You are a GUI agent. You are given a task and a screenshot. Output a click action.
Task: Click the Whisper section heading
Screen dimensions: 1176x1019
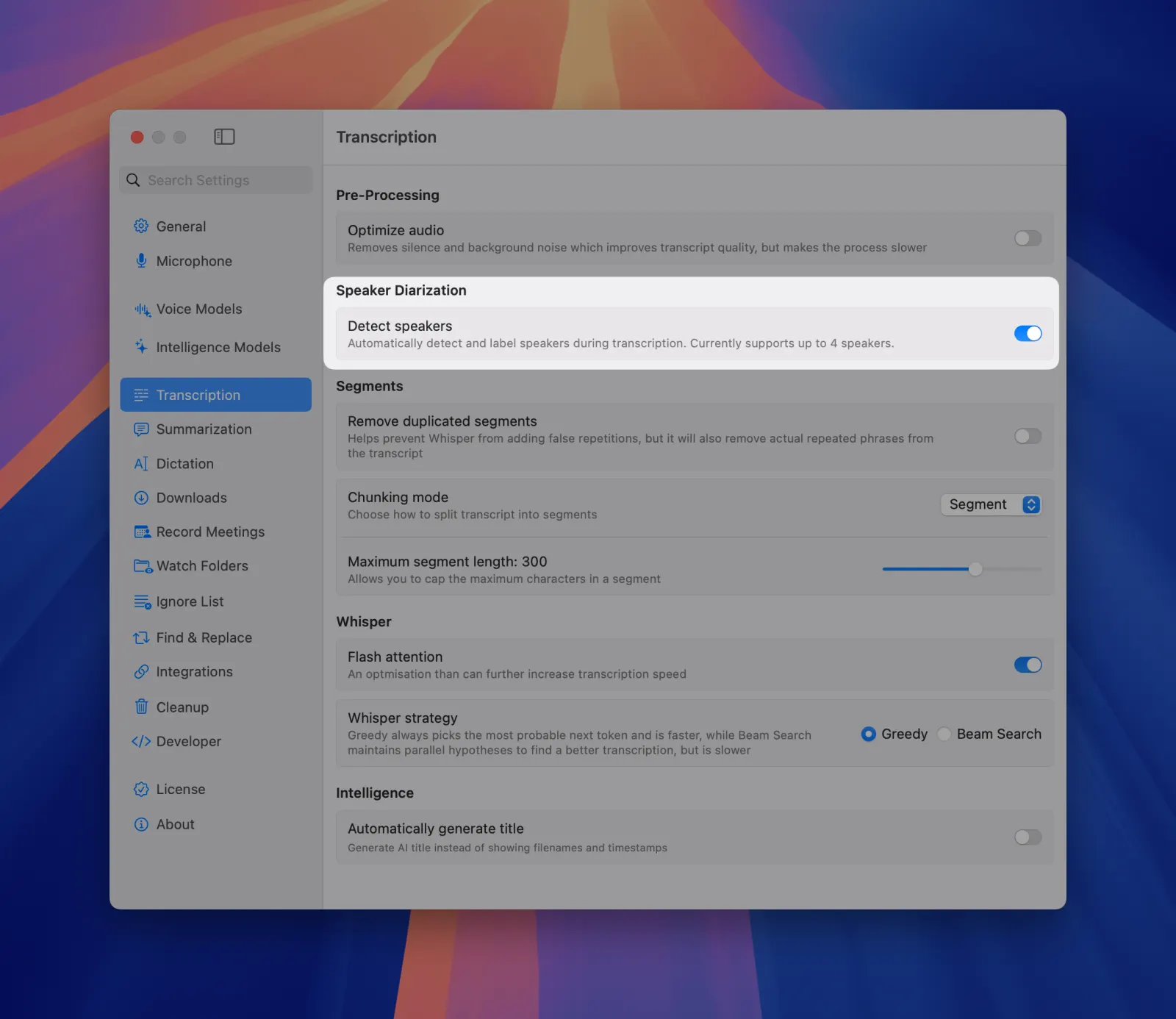point(364,621)
